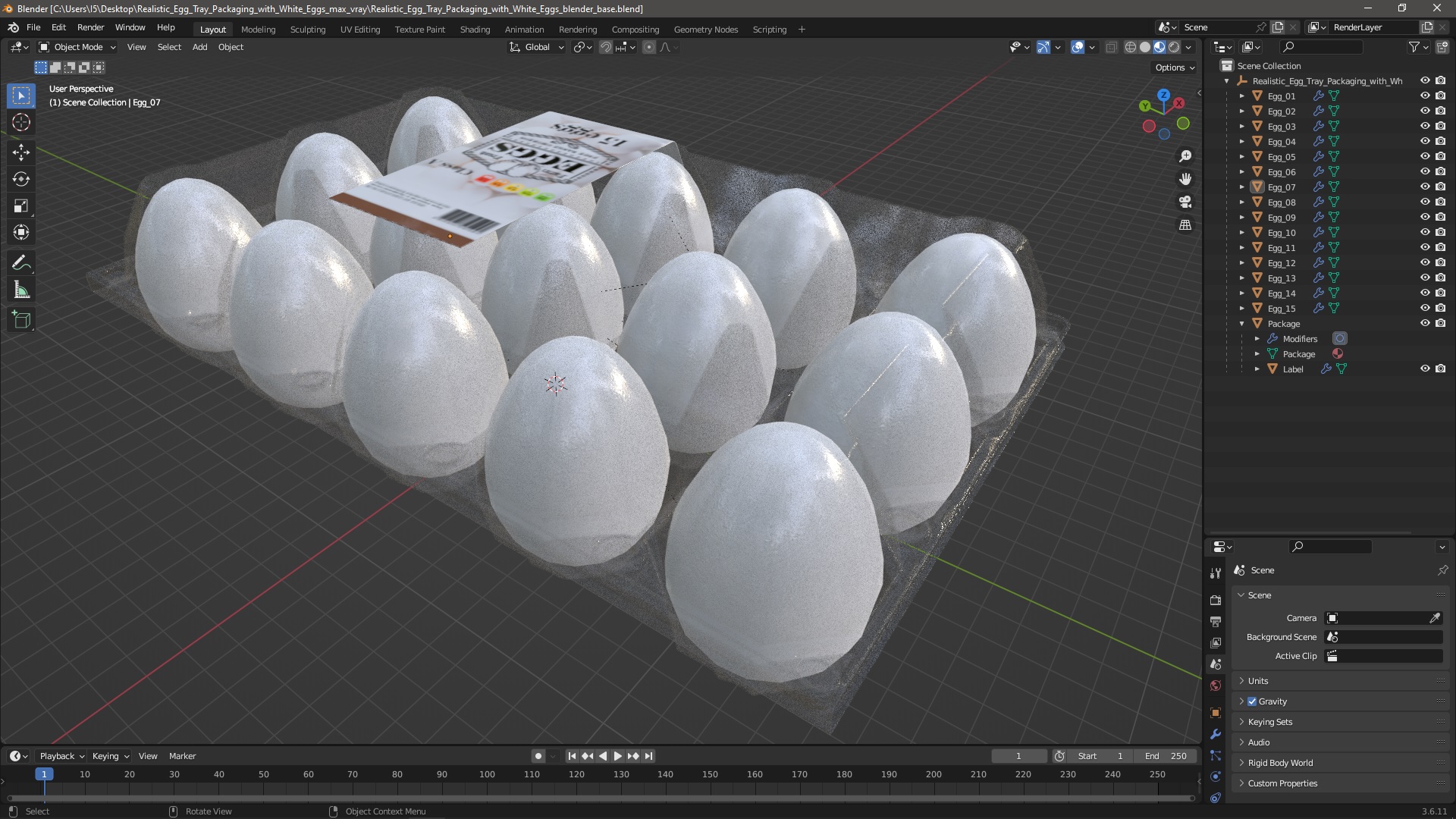Activate the Scale tool
Screen dimensions: 1456x819
[21, 206]
